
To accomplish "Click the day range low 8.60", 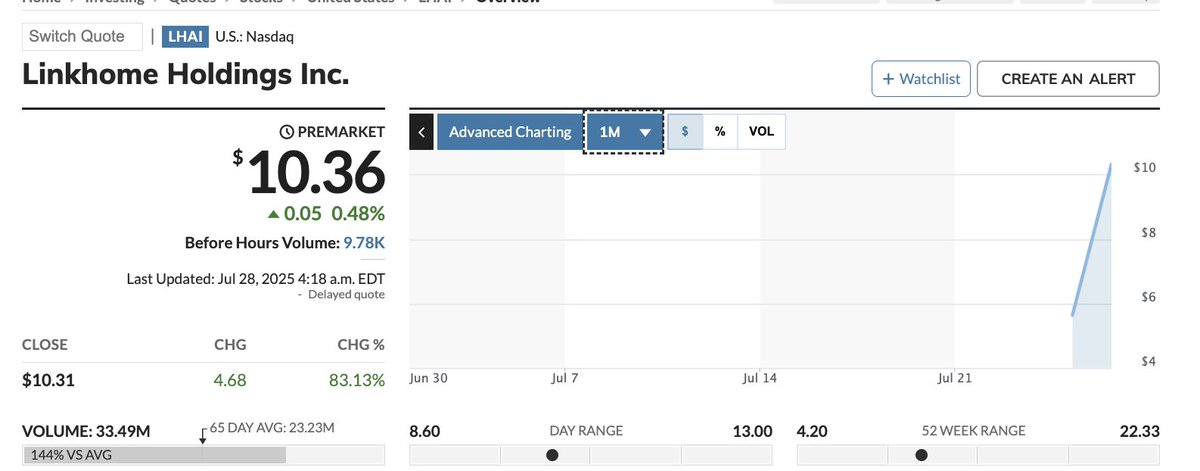I will [x=425, y=431].
